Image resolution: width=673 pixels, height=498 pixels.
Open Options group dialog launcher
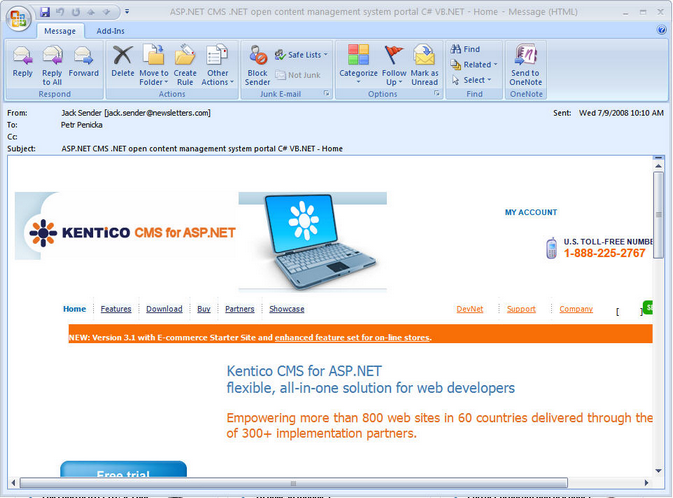point(437,93)
